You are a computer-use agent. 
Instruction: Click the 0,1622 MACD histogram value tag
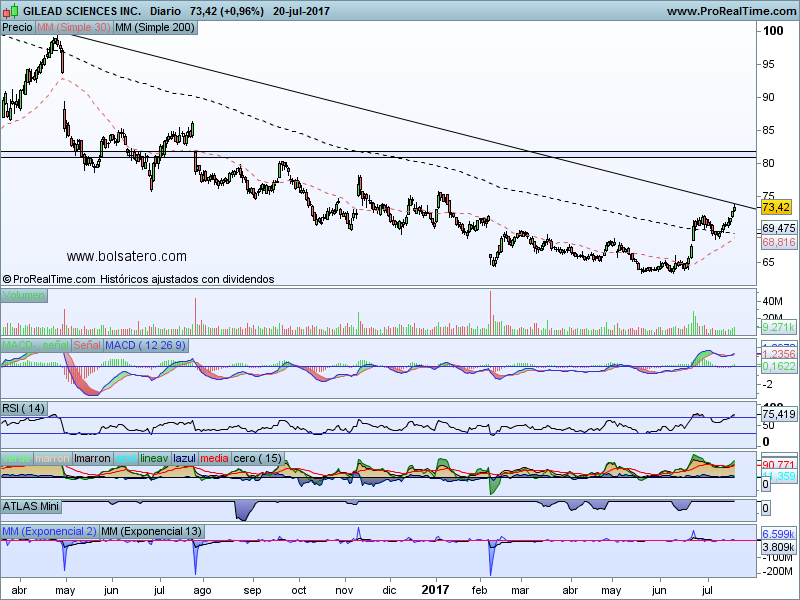[779, 366]
